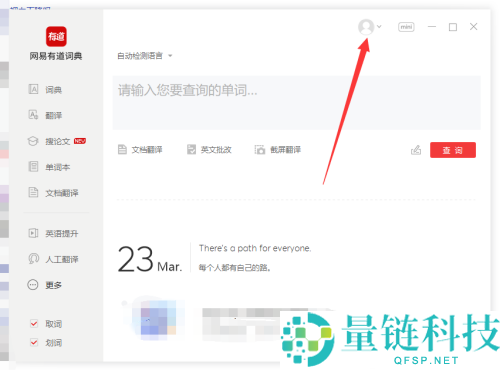Screen dimensions: 500x371
Task: Click the 网易有道词典 title text
Action: (56, 56)
